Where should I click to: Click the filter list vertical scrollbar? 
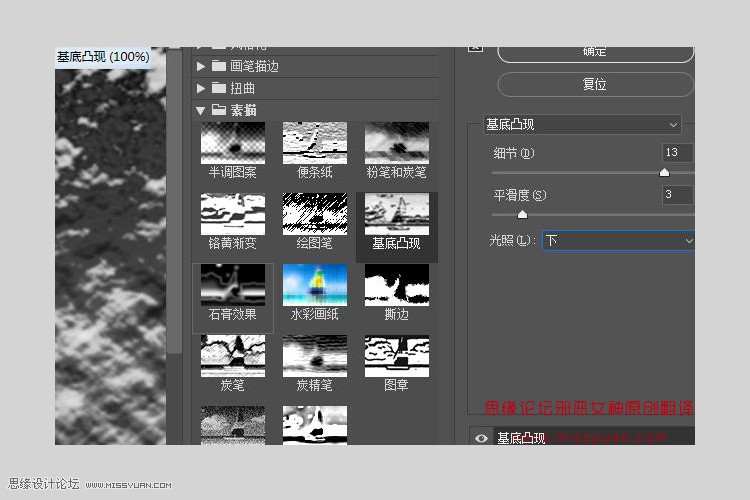point(174,201)
